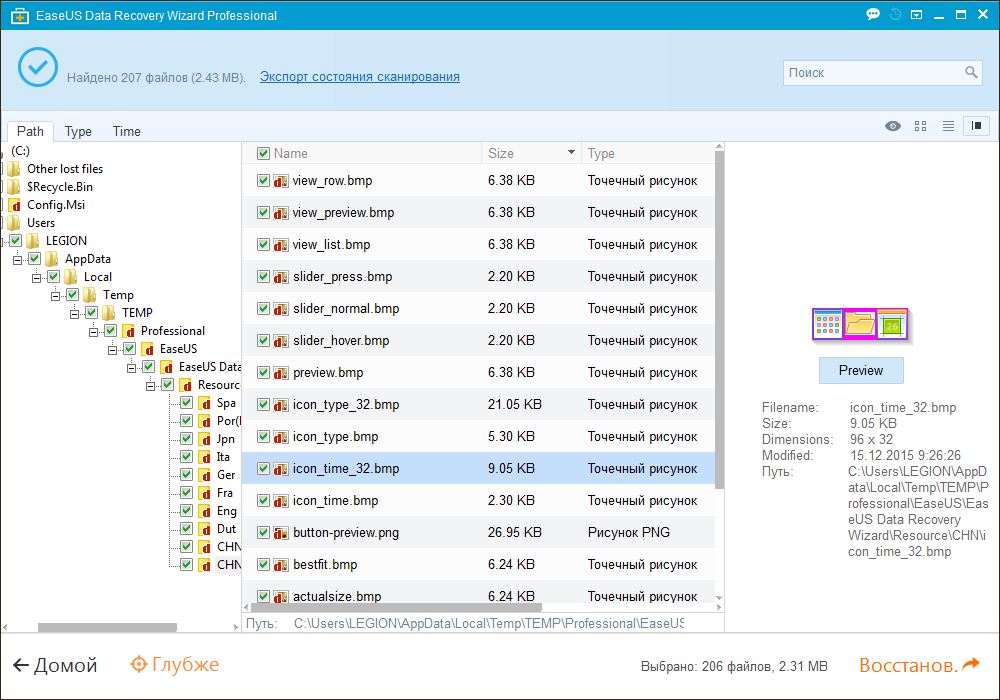Image resolution: width=1000 pixels, height=700 pixels.
Task: Collapse the Local tree node
Action: [36, 277]
